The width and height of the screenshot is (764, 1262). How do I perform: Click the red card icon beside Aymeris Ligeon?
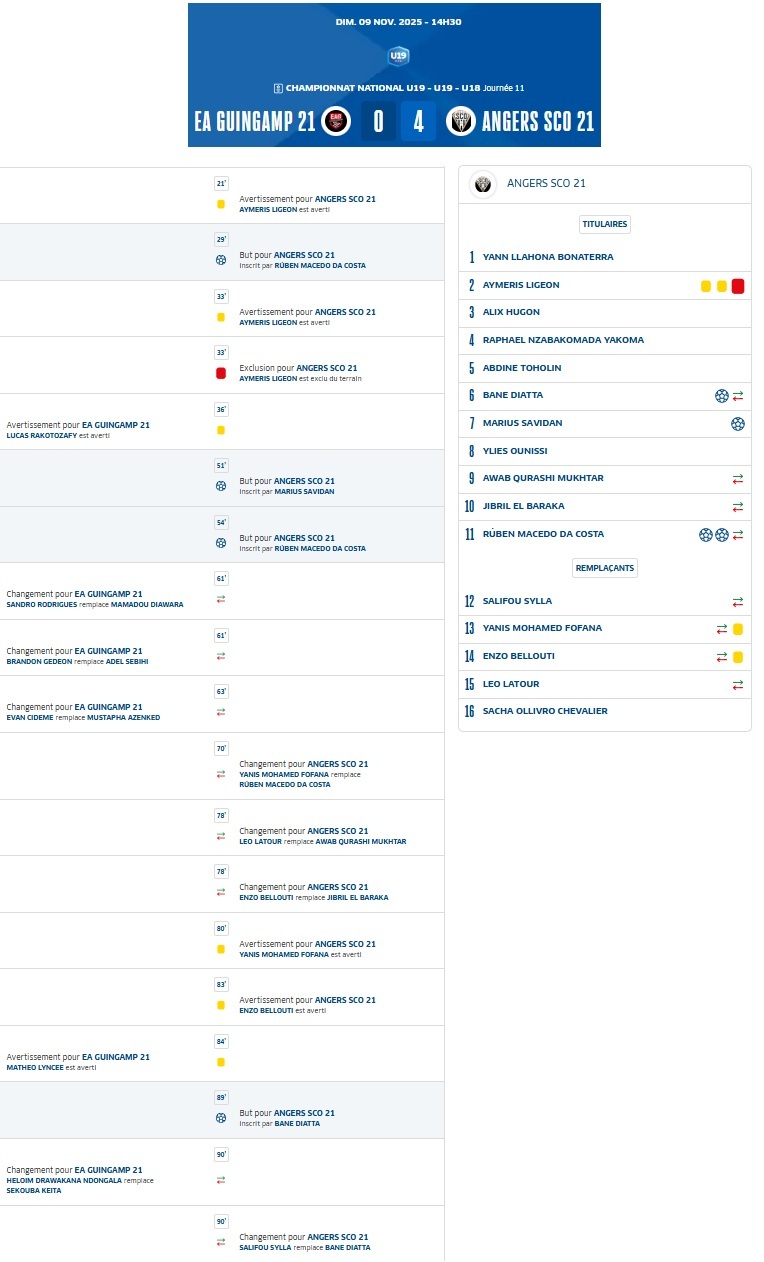click(738, 286)
